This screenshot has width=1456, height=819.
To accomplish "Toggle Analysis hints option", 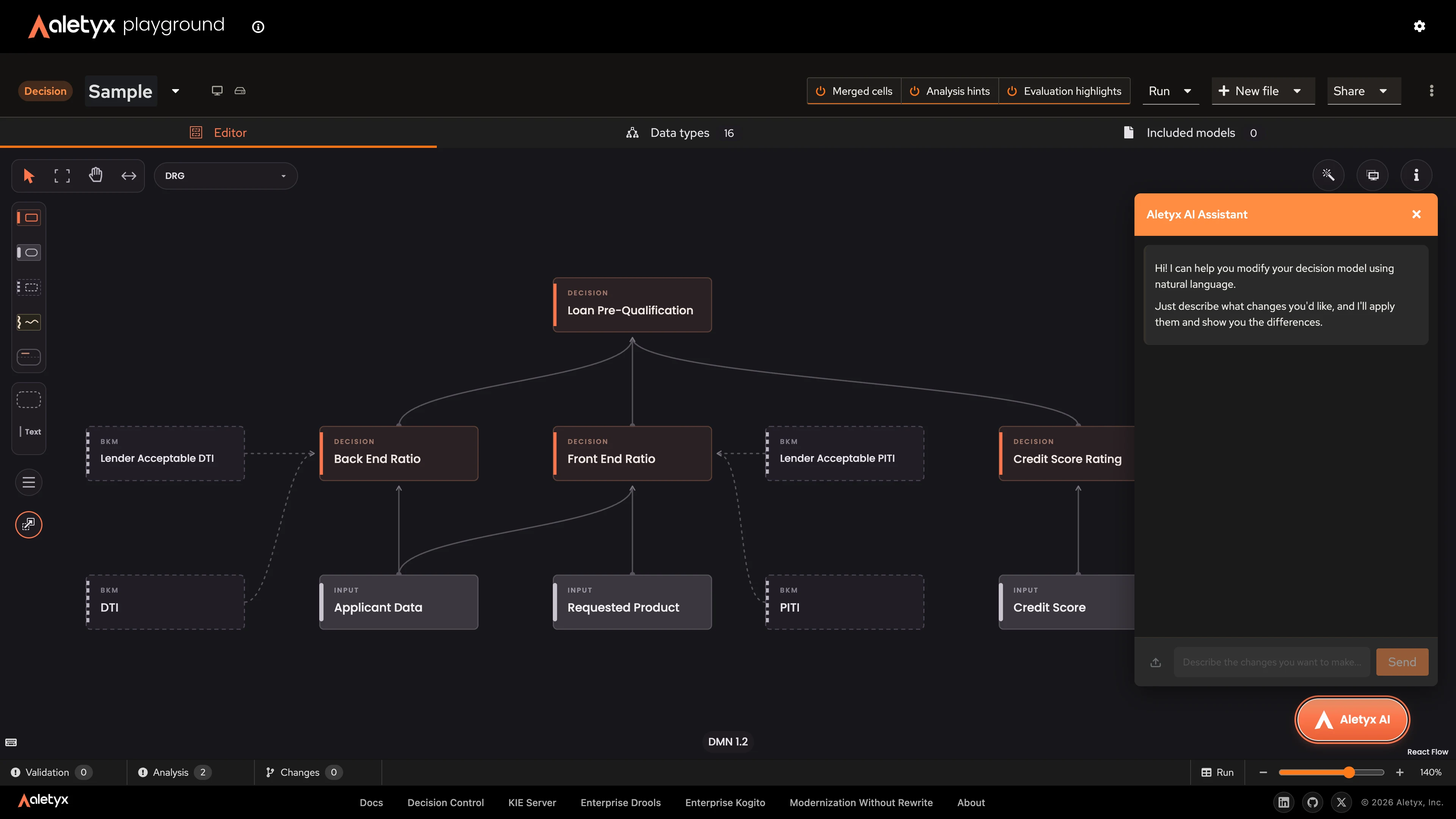I will pos(949,91).
